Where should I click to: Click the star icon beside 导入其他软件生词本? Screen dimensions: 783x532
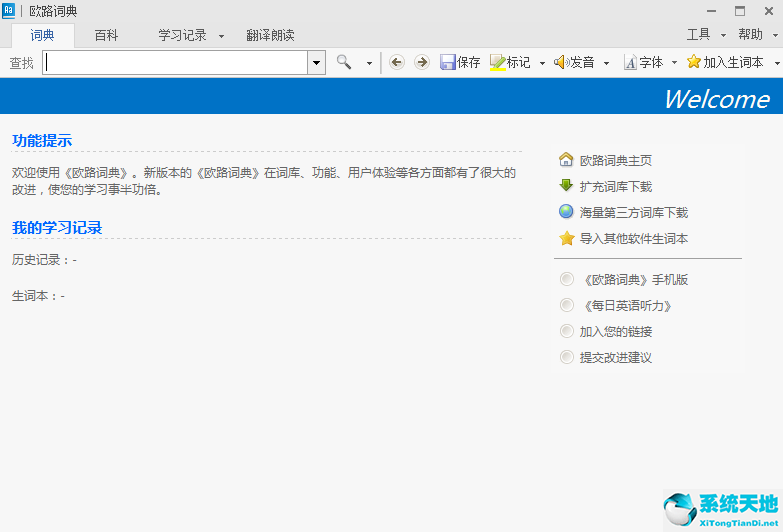(566, 238)
